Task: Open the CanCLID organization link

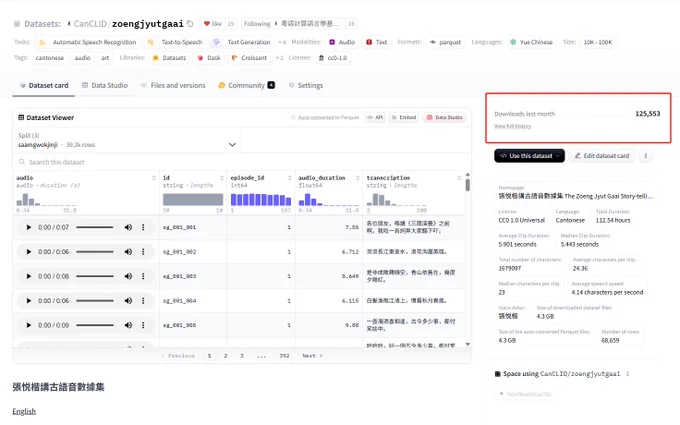Action: point(90,23)
